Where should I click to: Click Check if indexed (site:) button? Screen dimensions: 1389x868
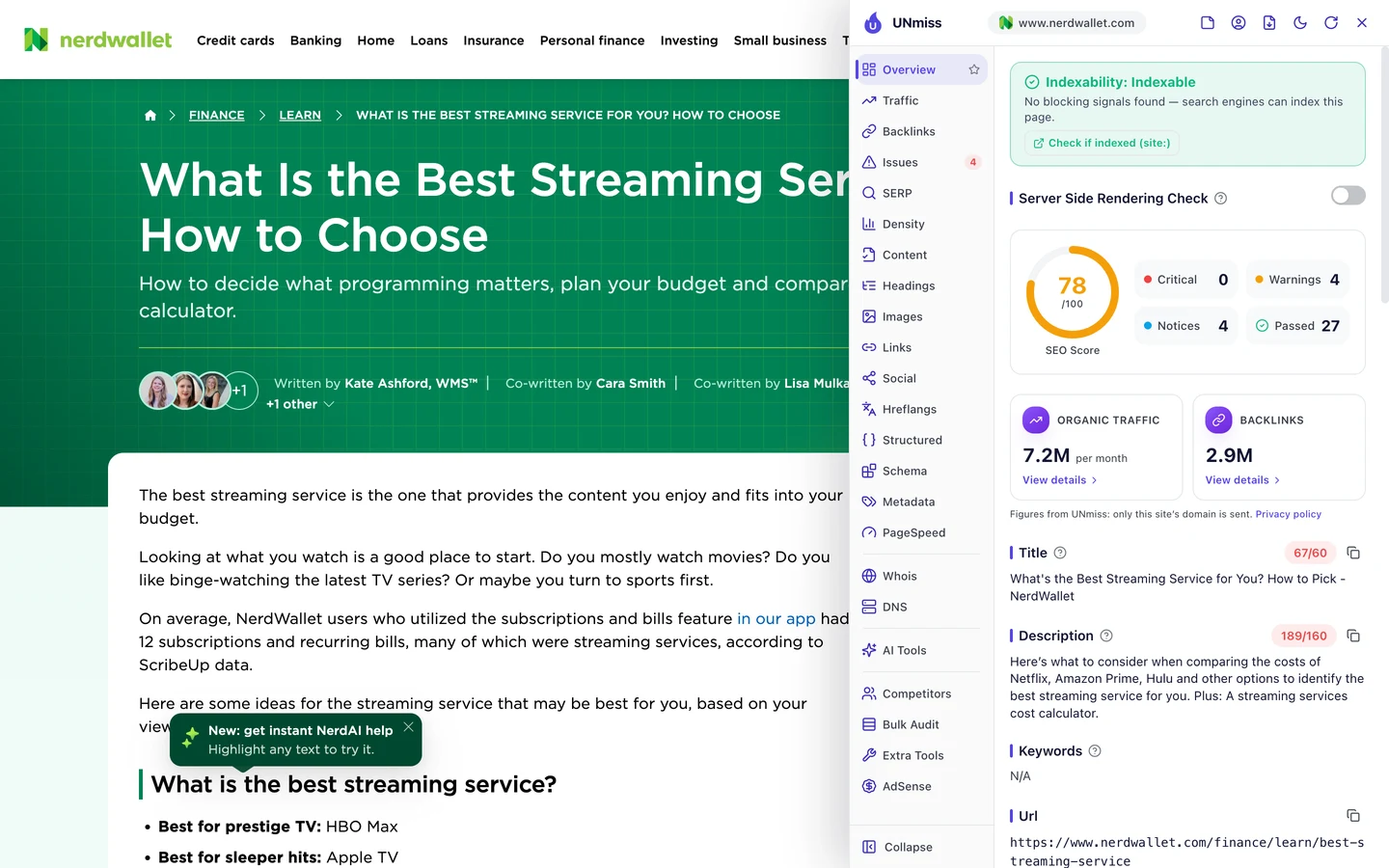click(1102, 143)
